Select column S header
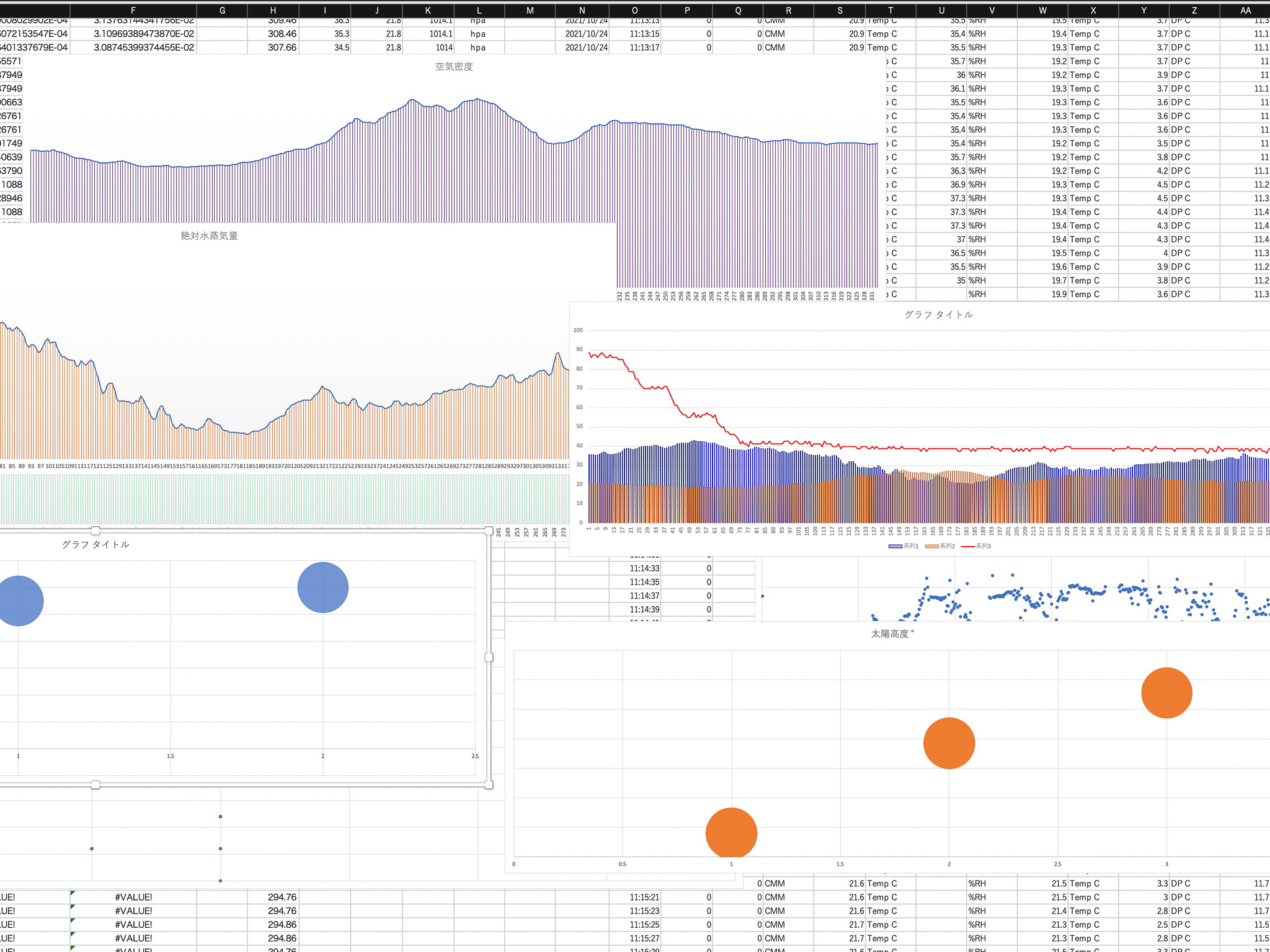The image size is (1270, 952). pyautogui.click(x=840, y=11)
